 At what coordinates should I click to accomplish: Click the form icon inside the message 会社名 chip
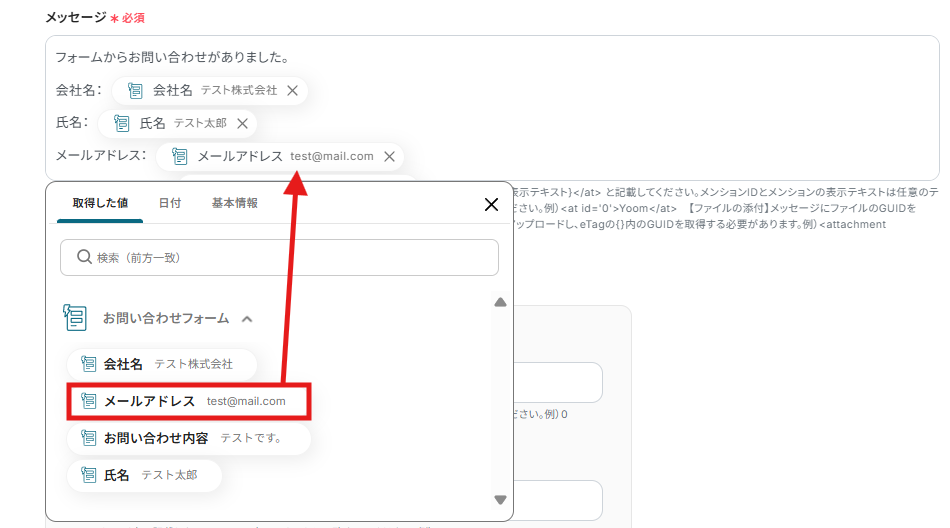coord(135,91)
